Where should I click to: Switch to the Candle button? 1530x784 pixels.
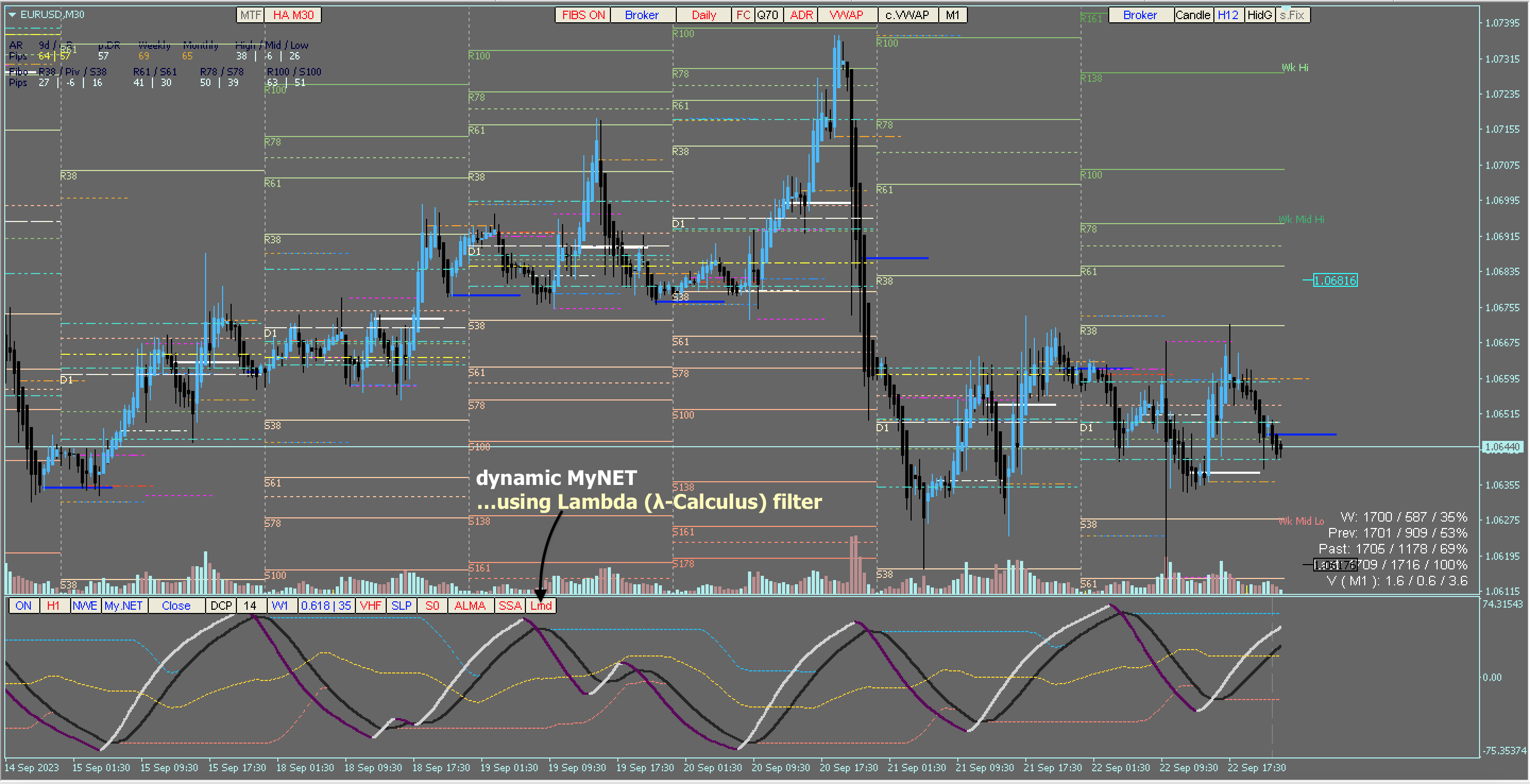click(x=1193, y=15)
